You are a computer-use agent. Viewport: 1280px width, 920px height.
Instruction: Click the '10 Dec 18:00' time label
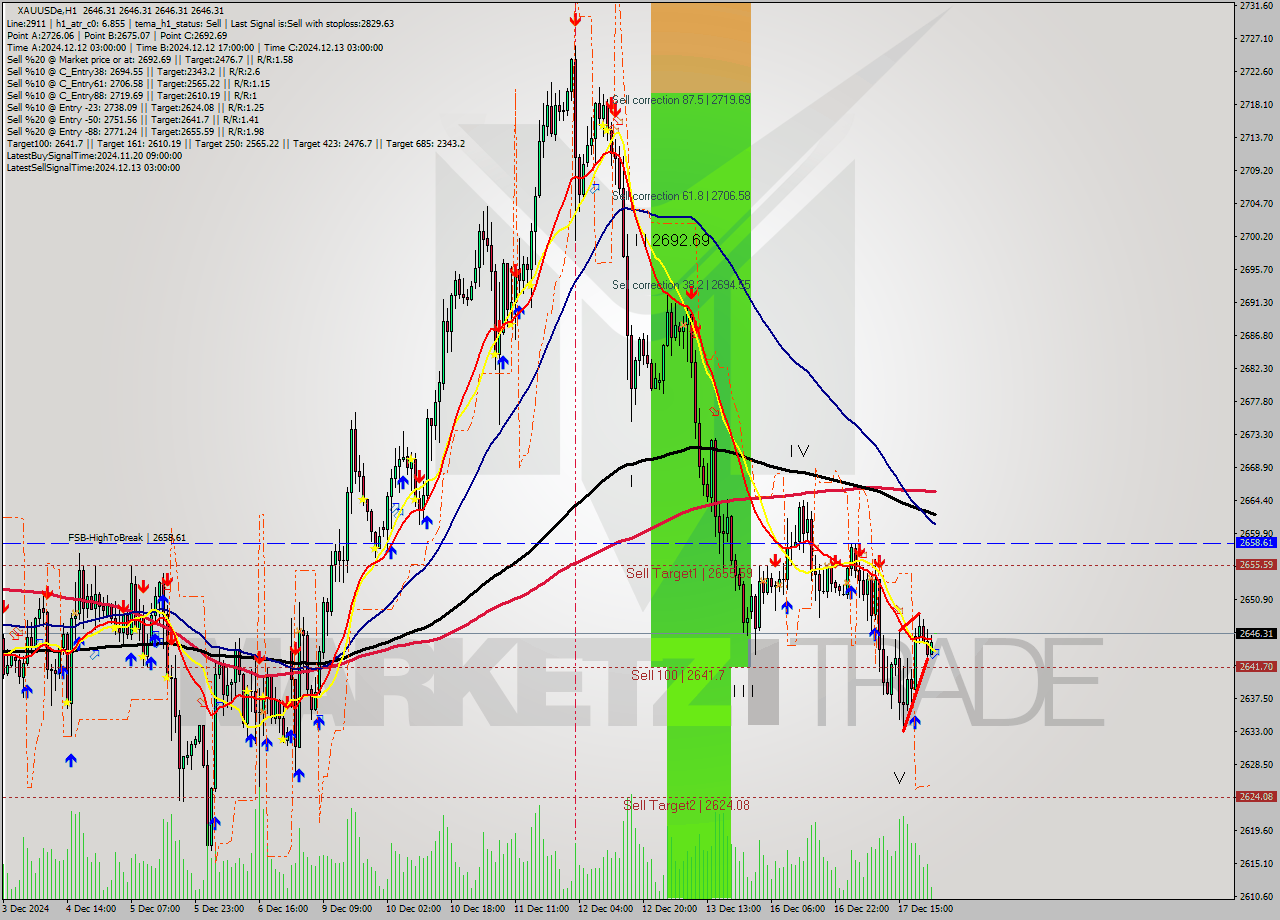tap(477, 909)
